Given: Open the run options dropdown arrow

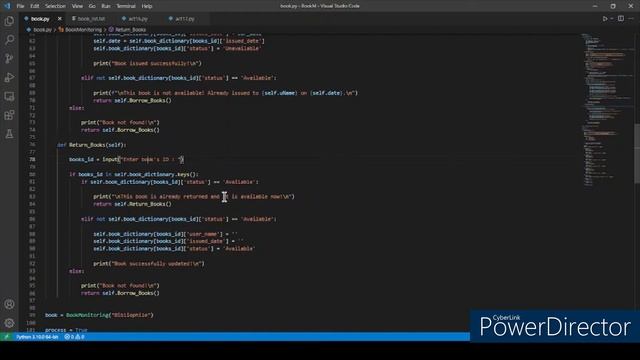Looking at the screenshot, I should point(612,19).
